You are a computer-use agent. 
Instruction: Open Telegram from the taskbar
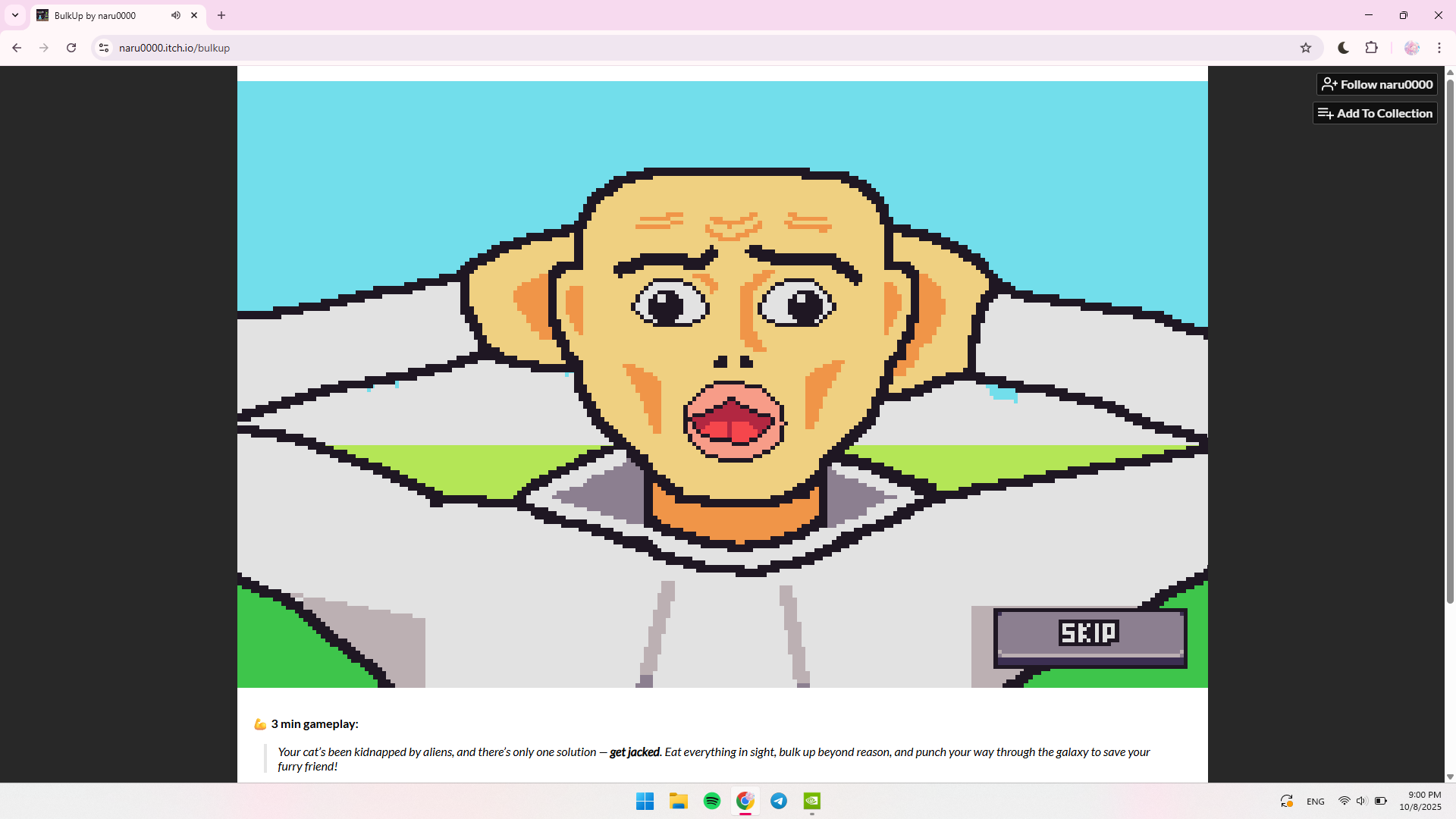778,801
